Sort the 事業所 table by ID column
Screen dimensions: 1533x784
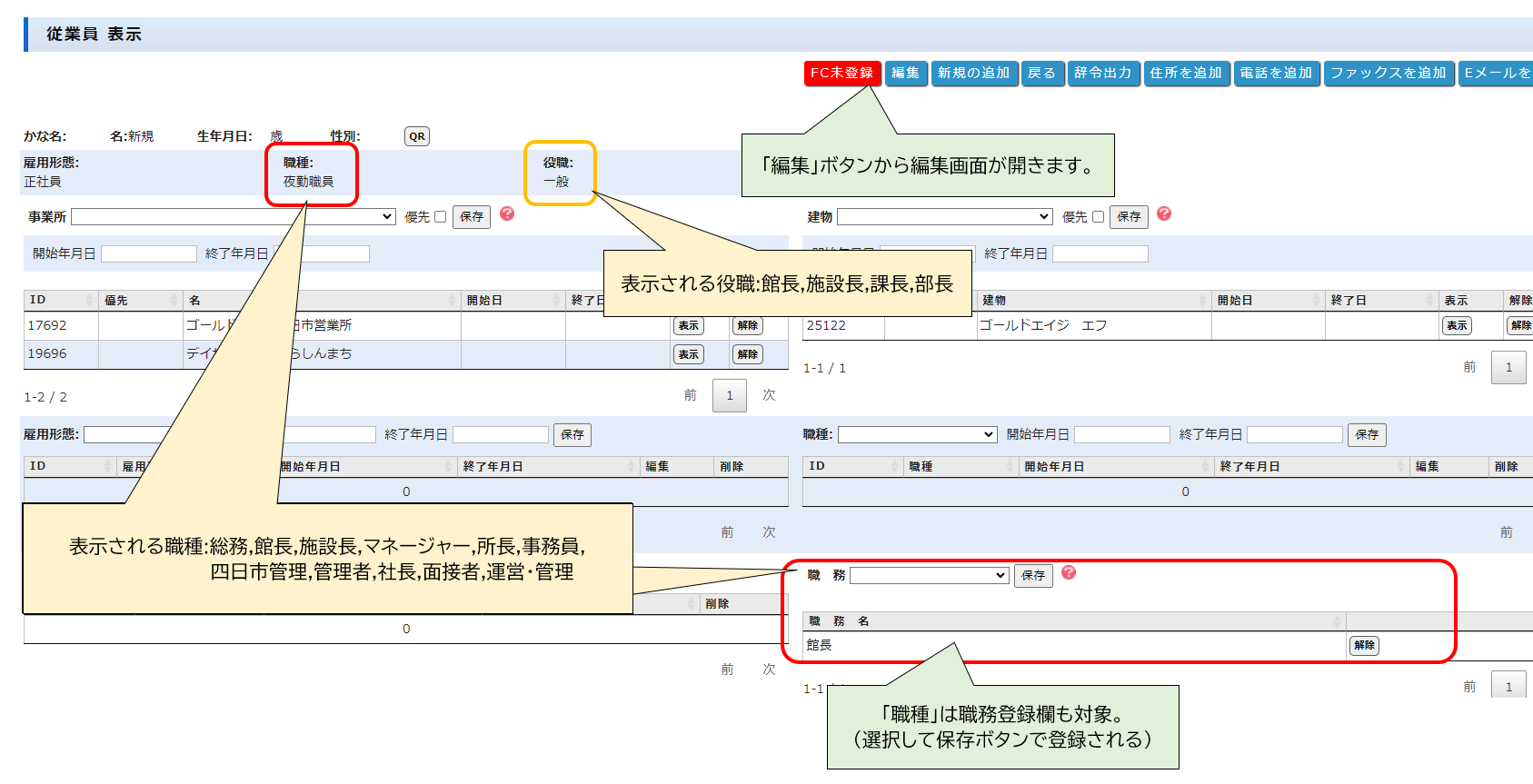pyautogui.click(x=61, y=300)
